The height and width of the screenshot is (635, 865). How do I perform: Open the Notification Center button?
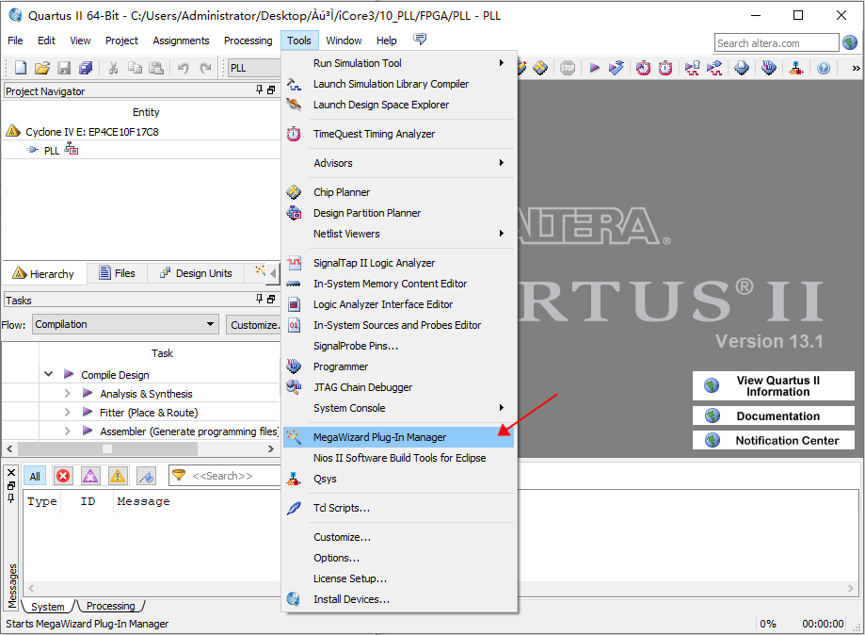(x=773, y=440)
